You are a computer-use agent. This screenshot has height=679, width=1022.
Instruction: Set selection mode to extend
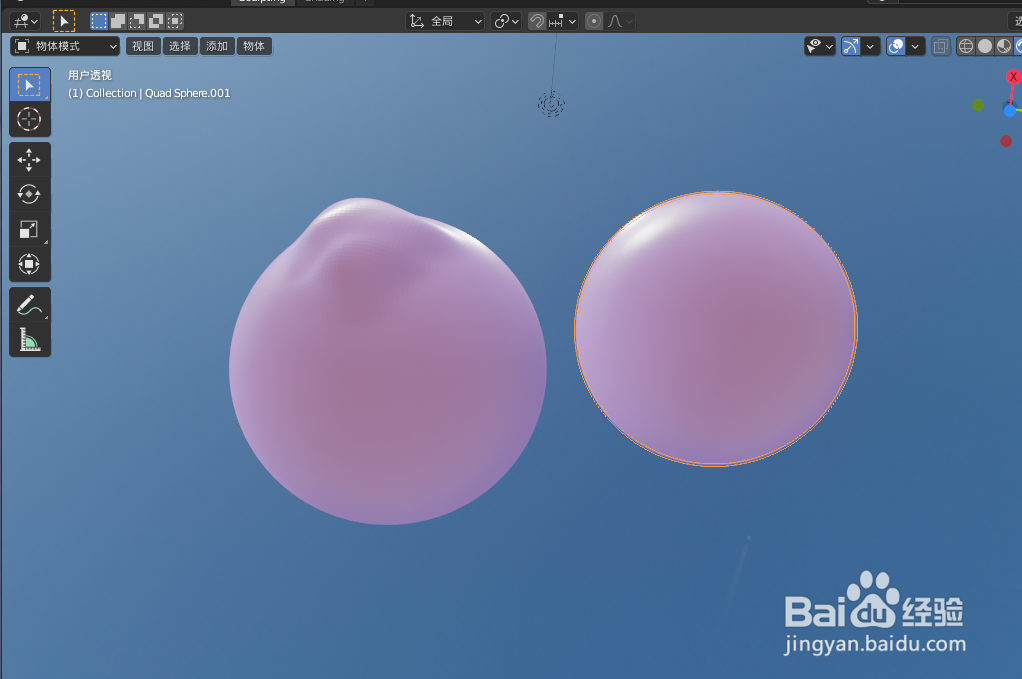[118, 22]
